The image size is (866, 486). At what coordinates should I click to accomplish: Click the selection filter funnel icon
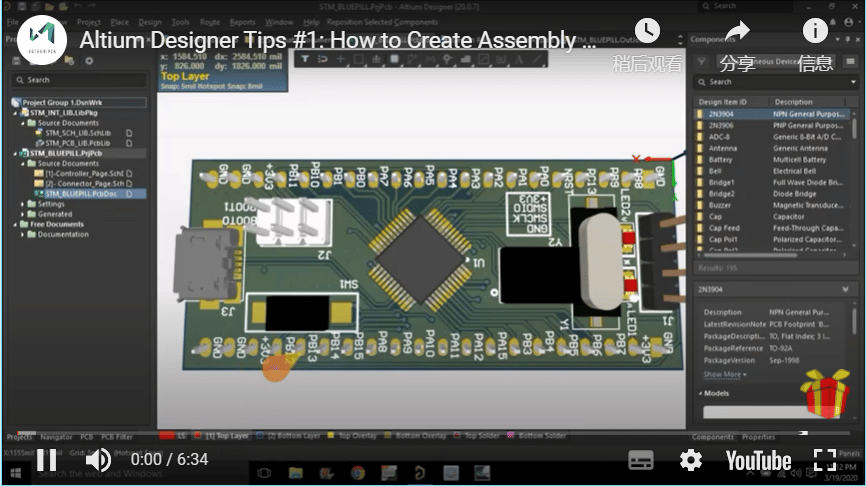(305, 59)
